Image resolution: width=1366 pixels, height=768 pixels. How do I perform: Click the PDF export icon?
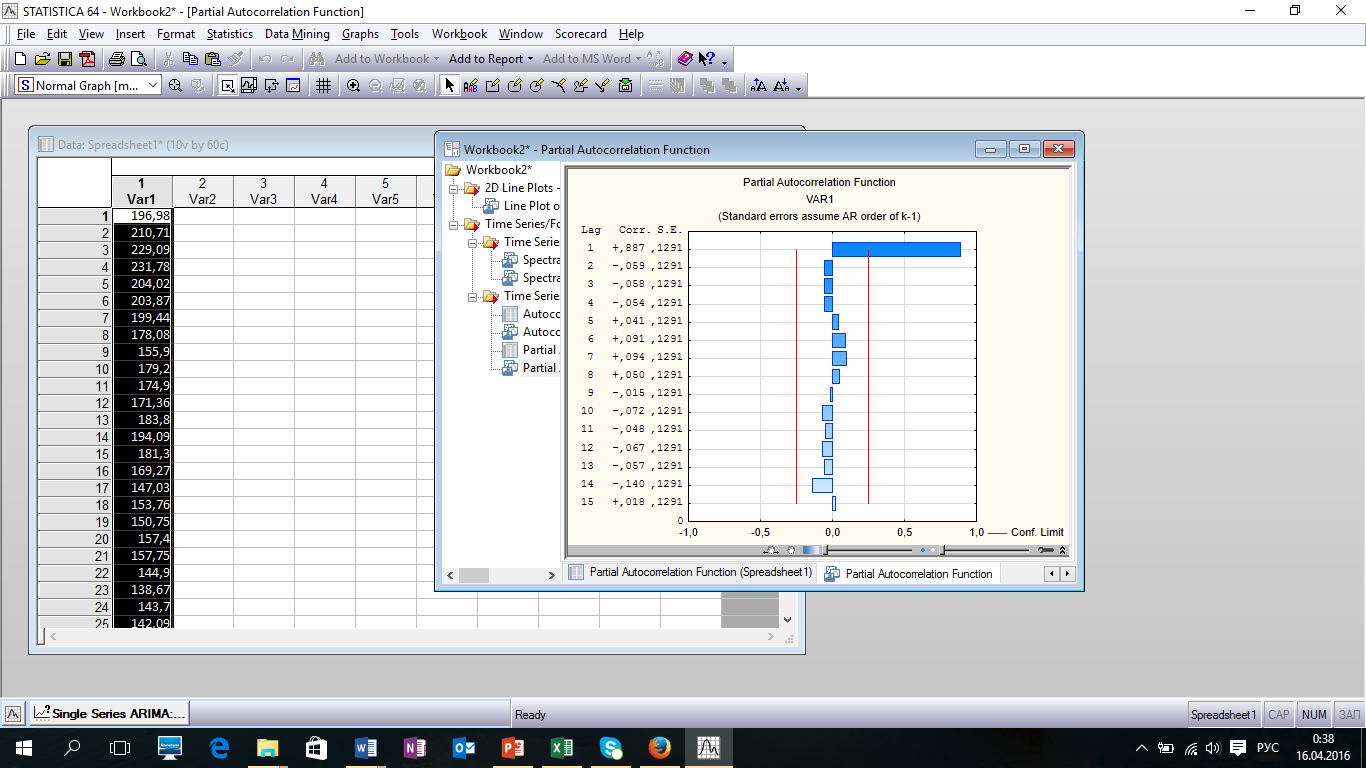[87, 59]
